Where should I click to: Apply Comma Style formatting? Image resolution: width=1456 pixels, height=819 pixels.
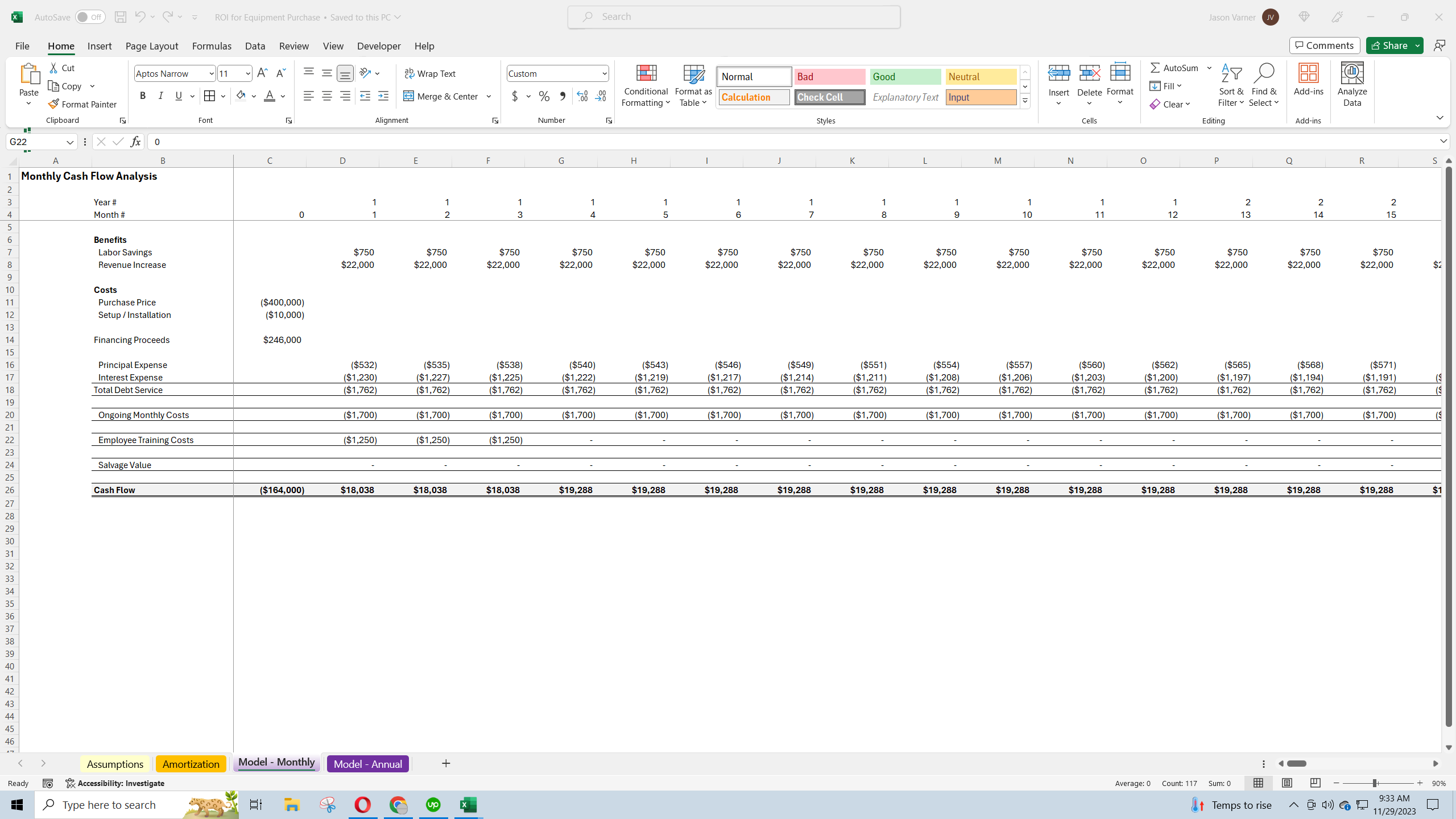[562, 96]
